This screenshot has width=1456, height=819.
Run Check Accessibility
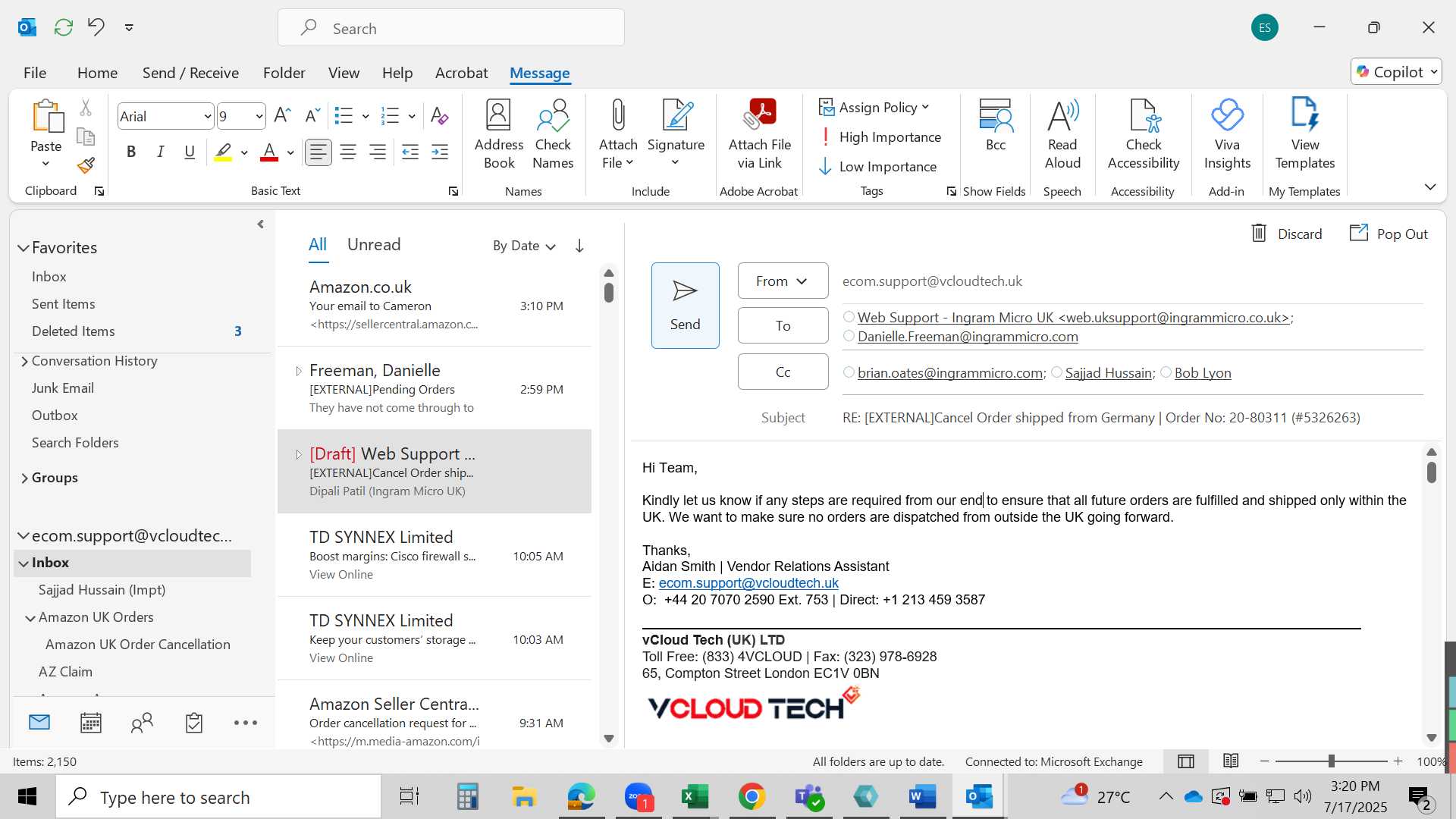[1144, 135]
